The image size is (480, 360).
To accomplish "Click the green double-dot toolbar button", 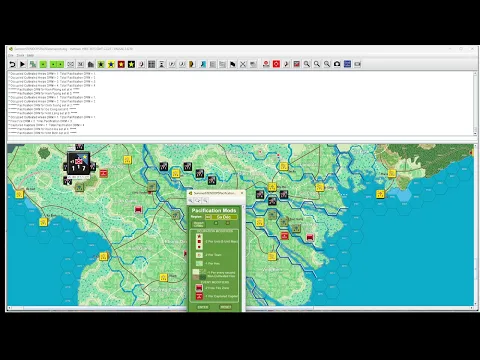I will [57, 64].
